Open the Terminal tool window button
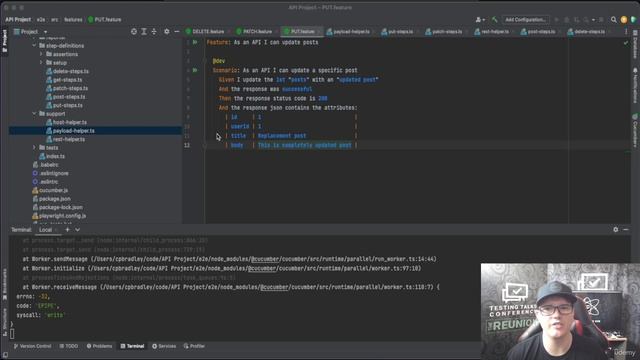Screen dimensions: 640x360 [132, 346]
